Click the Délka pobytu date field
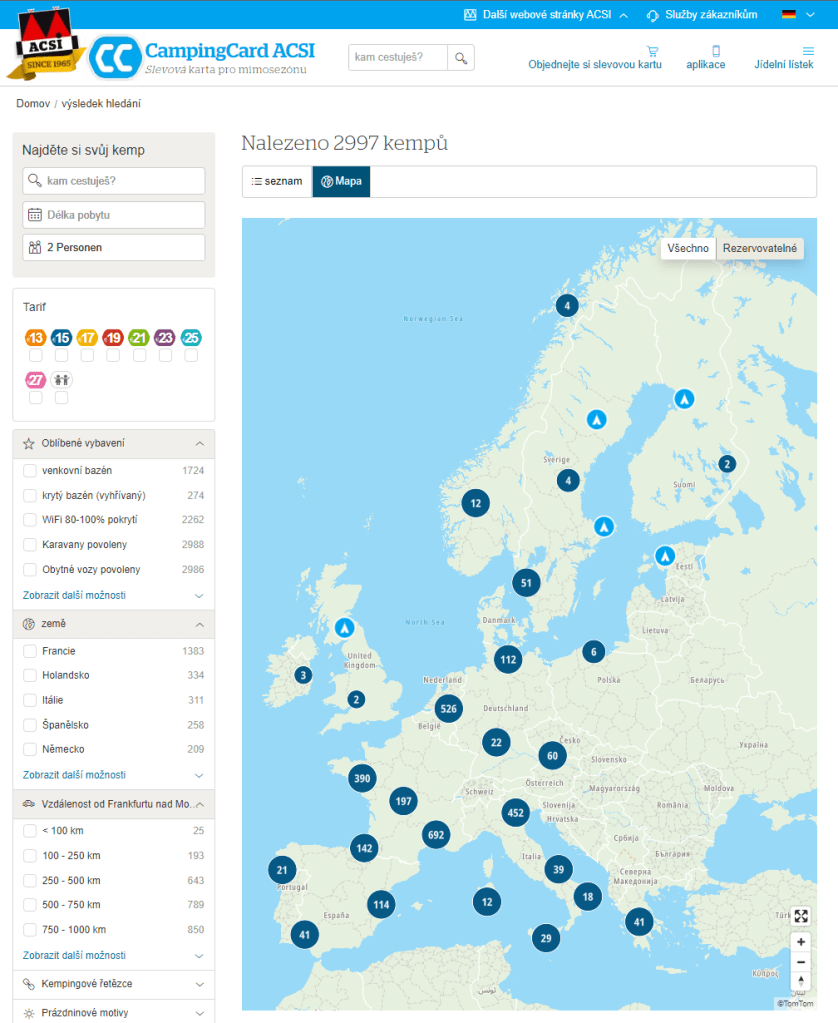This screenshot has width=838, height=1023. tap(113, 215)
